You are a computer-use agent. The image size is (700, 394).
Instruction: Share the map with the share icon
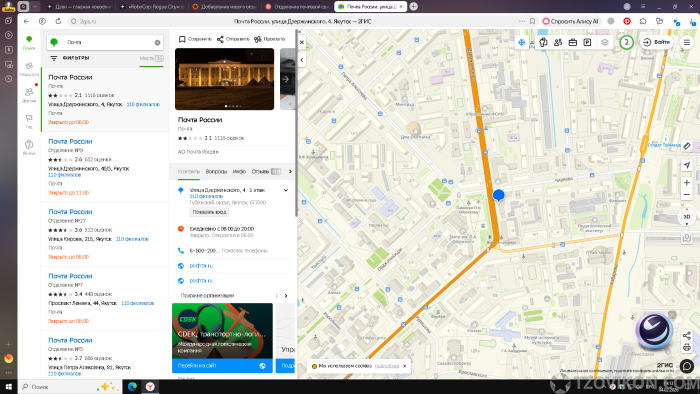point(687,336)
